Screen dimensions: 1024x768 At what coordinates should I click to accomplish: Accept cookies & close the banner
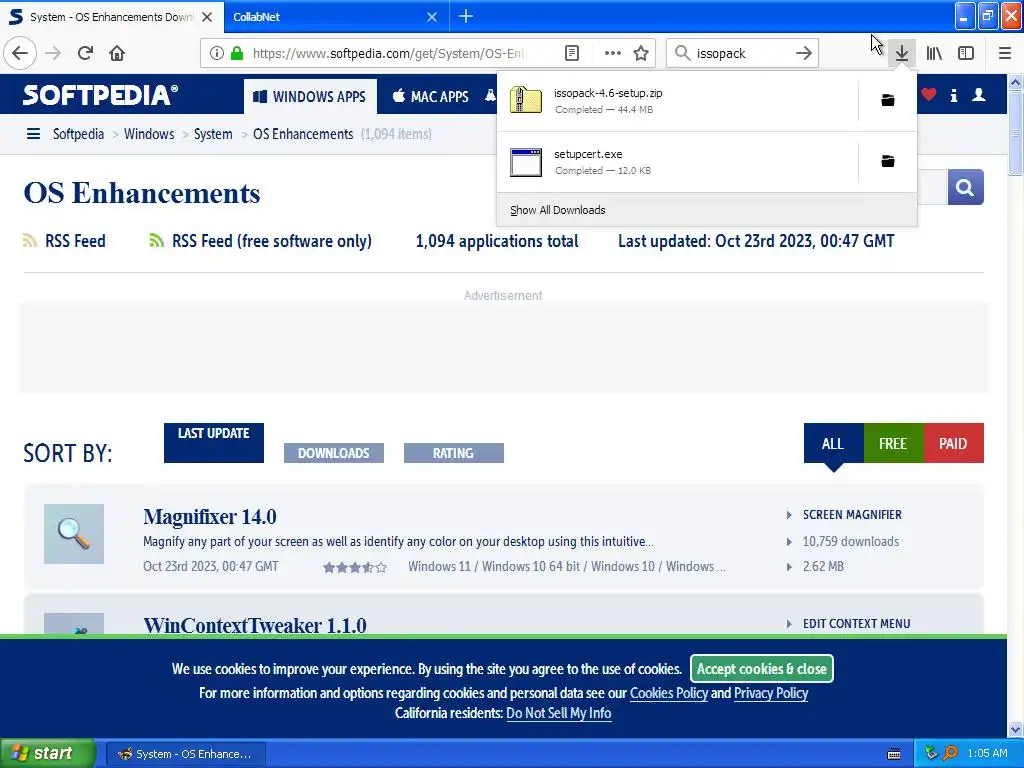[761, 669]
